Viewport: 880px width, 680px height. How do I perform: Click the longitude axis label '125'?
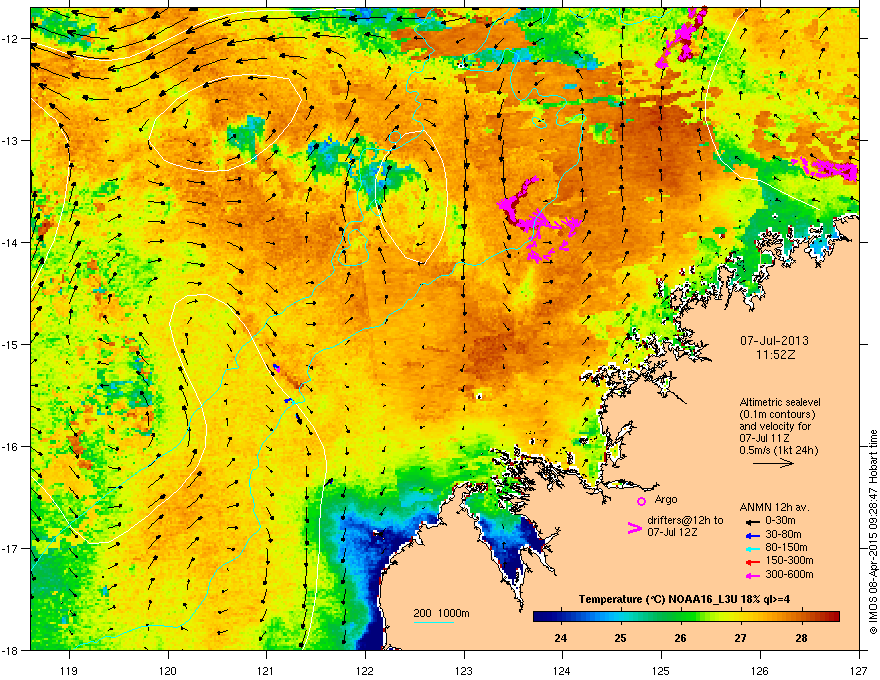[x=661, y=671]
